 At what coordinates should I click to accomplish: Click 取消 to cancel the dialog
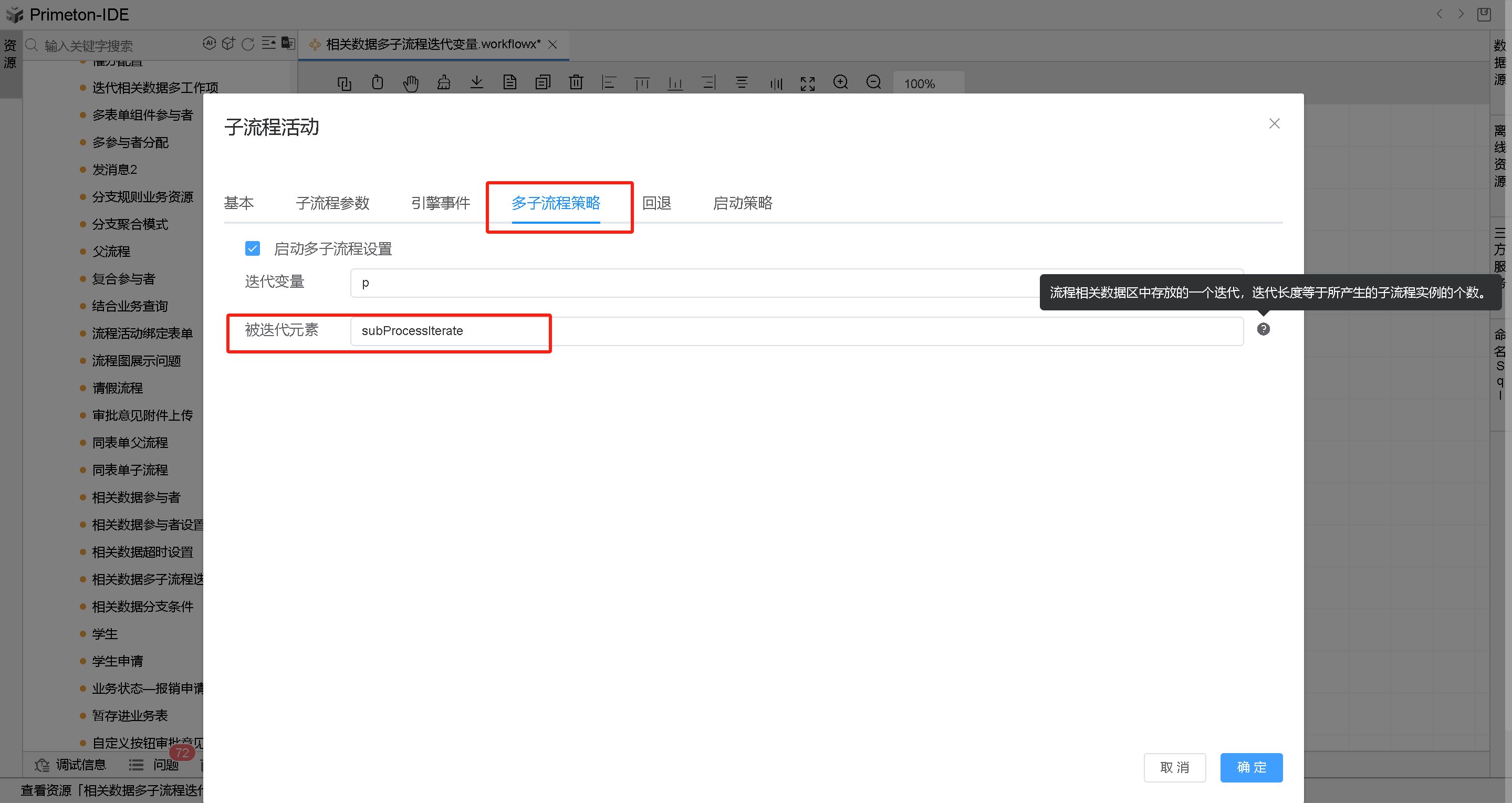[x=1174, y=767]
